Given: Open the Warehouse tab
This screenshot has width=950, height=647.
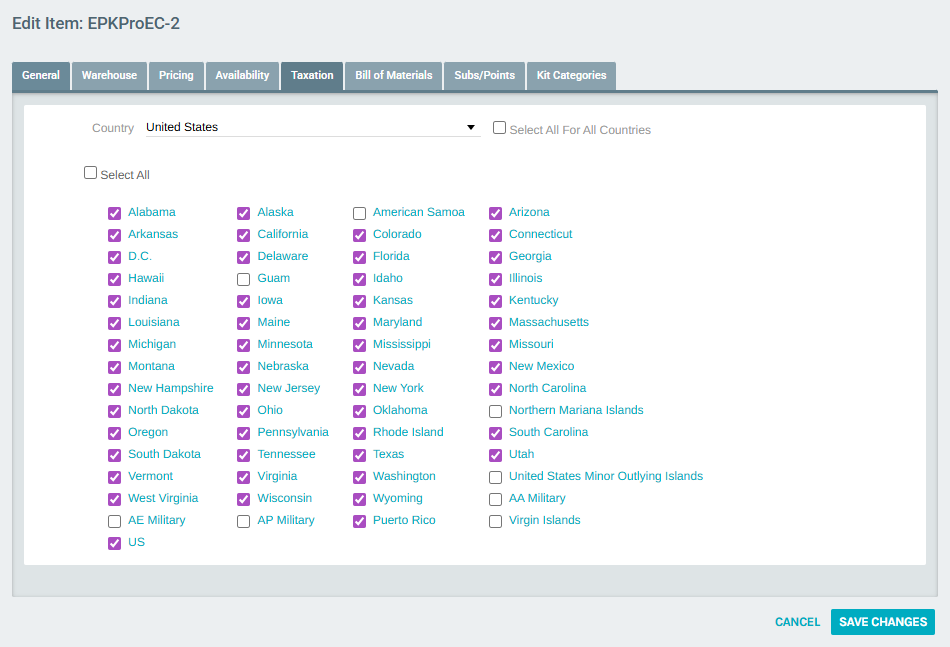Looking at the screenshot, I should [x=109, y=75].
